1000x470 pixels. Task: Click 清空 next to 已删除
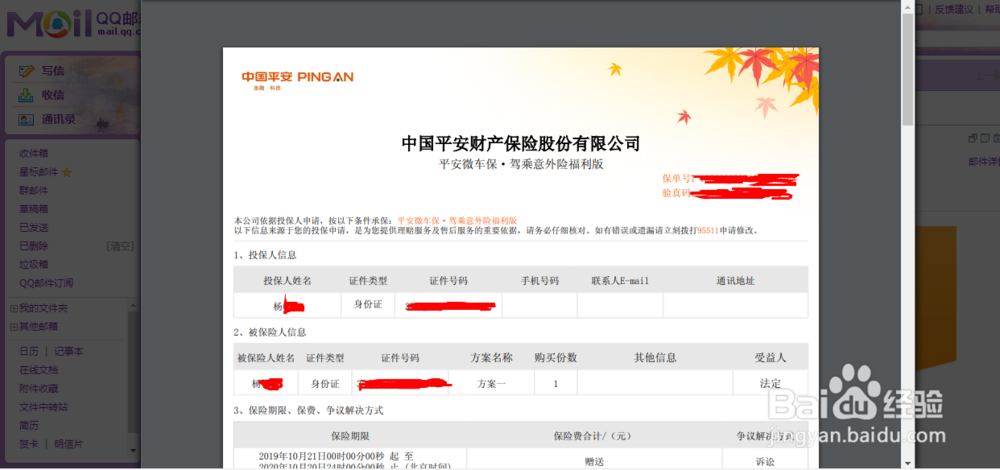pos(120,246)
